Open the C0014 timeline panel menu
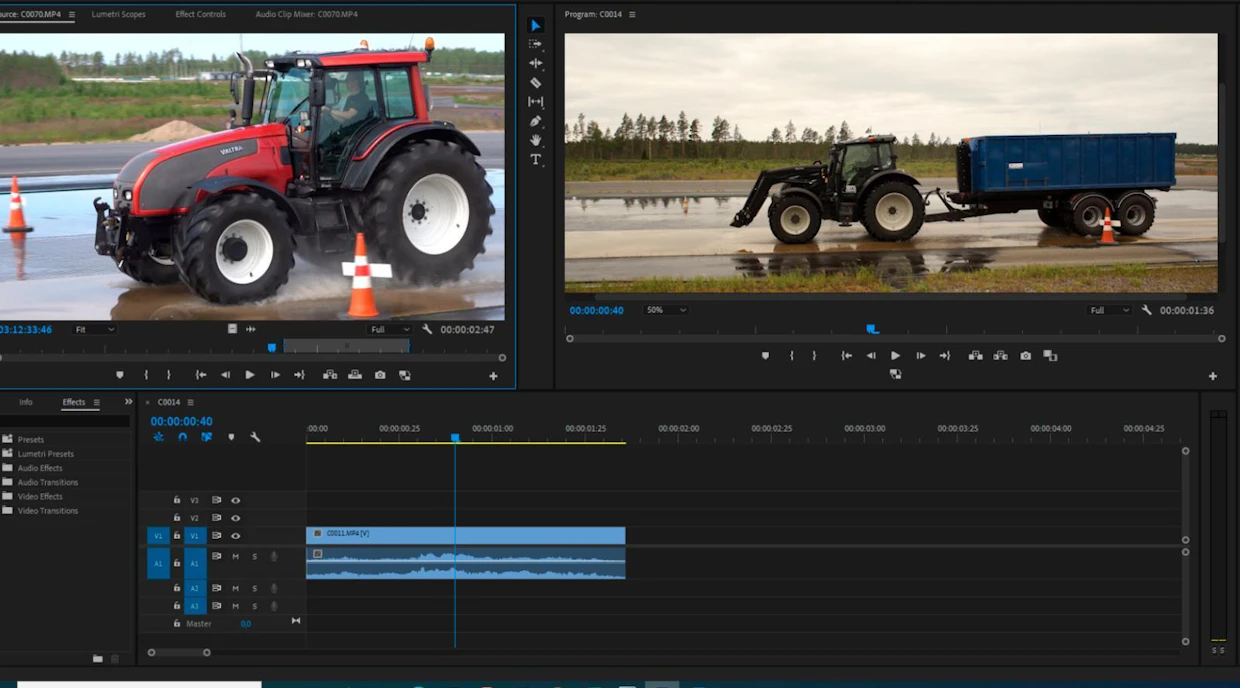 [190, 402]
